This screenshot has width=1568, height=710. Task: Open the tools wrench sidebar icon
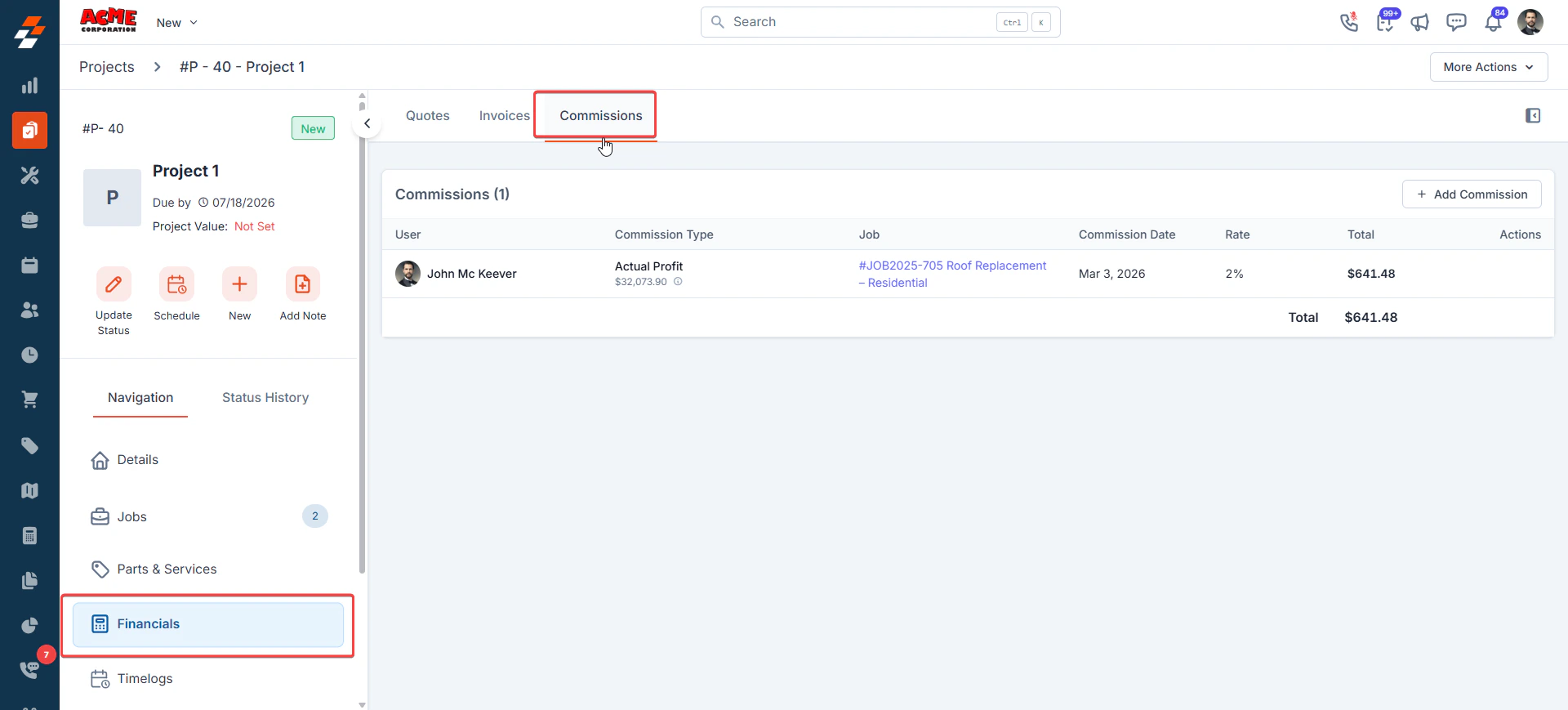(x=29, y=175)
